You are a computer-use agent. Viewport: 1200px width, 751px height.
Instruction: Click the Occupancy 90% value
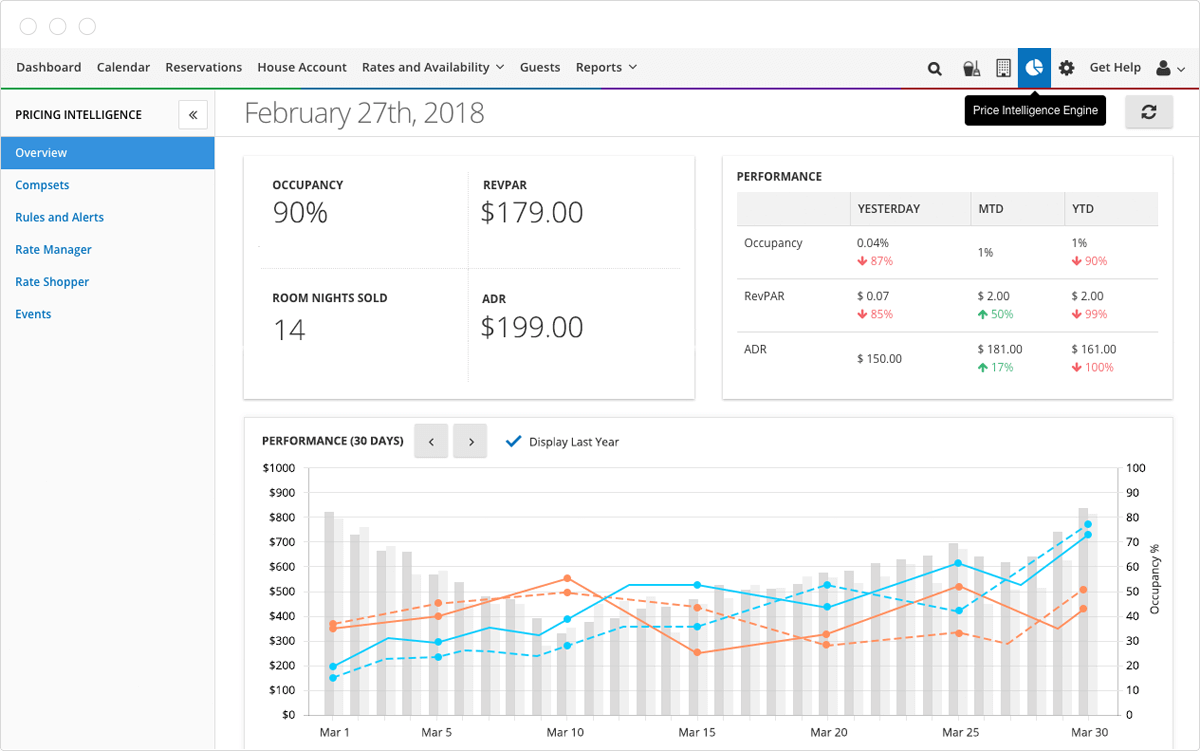point(300,212)
